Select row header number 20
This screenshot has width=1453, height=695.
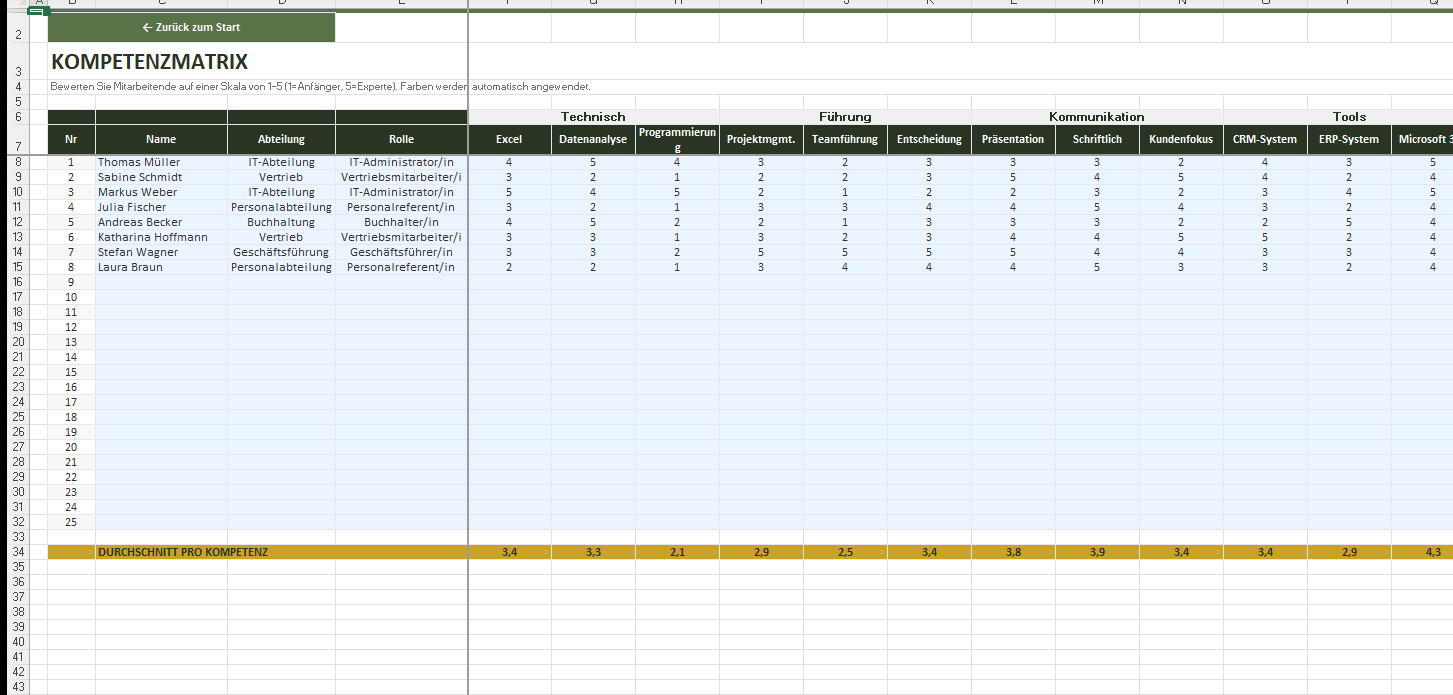click(18, 342)
